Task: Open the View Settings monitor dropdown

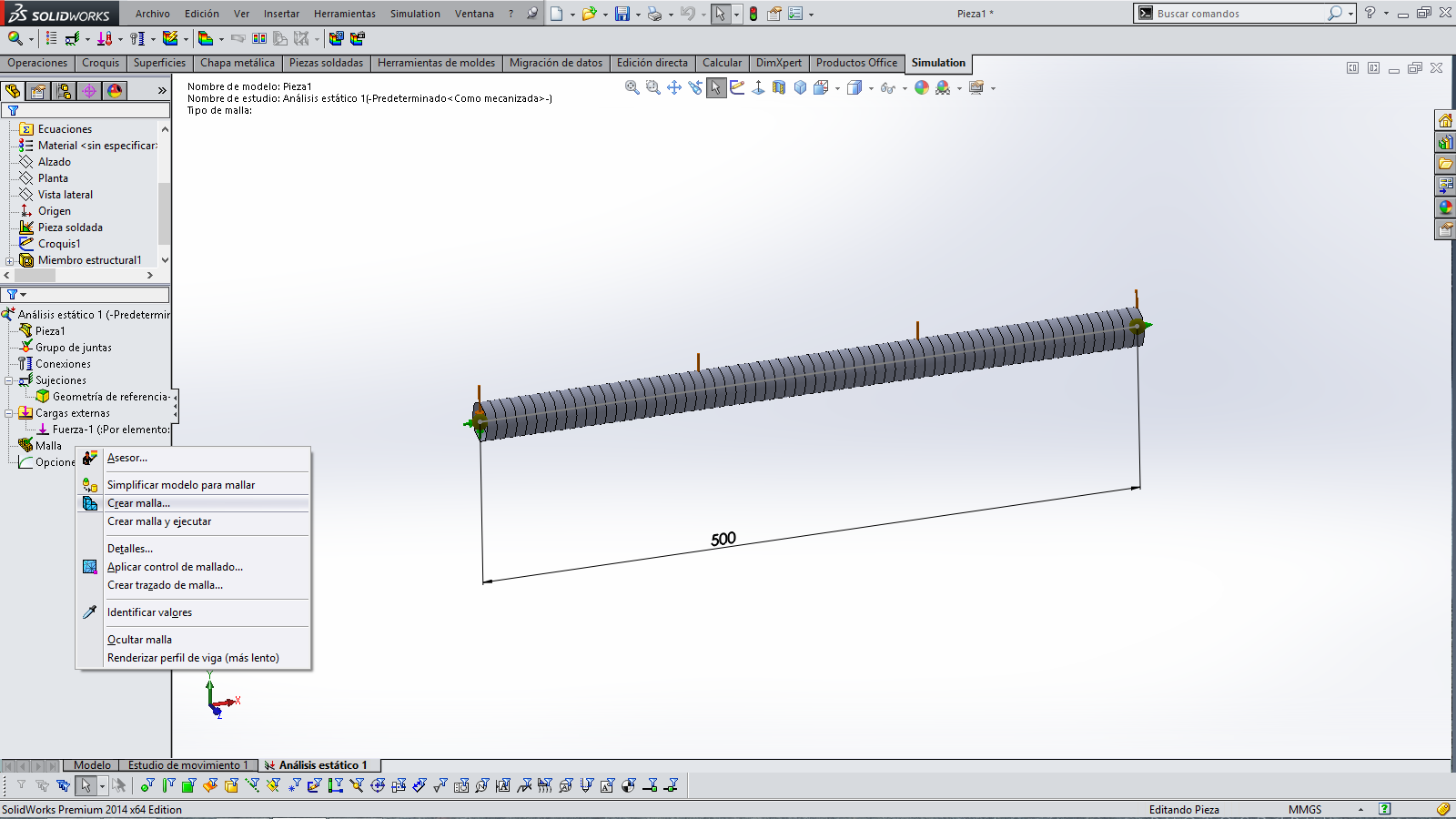Action: point(993,88)
